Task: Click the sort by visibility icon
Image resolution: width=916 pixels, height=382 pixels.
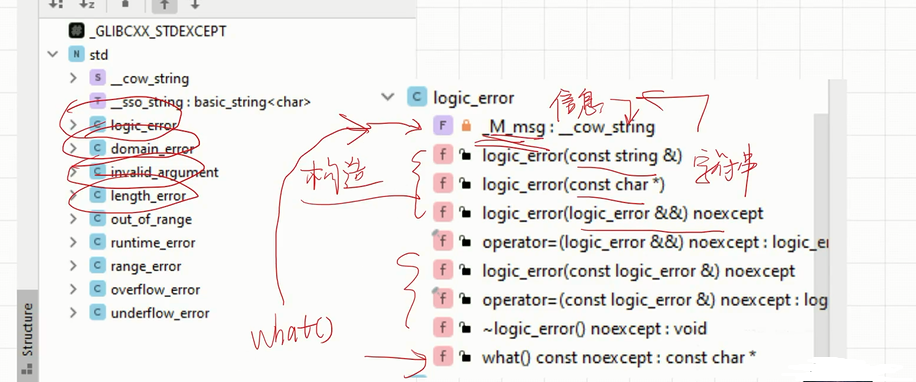Action: pos(55,4)
